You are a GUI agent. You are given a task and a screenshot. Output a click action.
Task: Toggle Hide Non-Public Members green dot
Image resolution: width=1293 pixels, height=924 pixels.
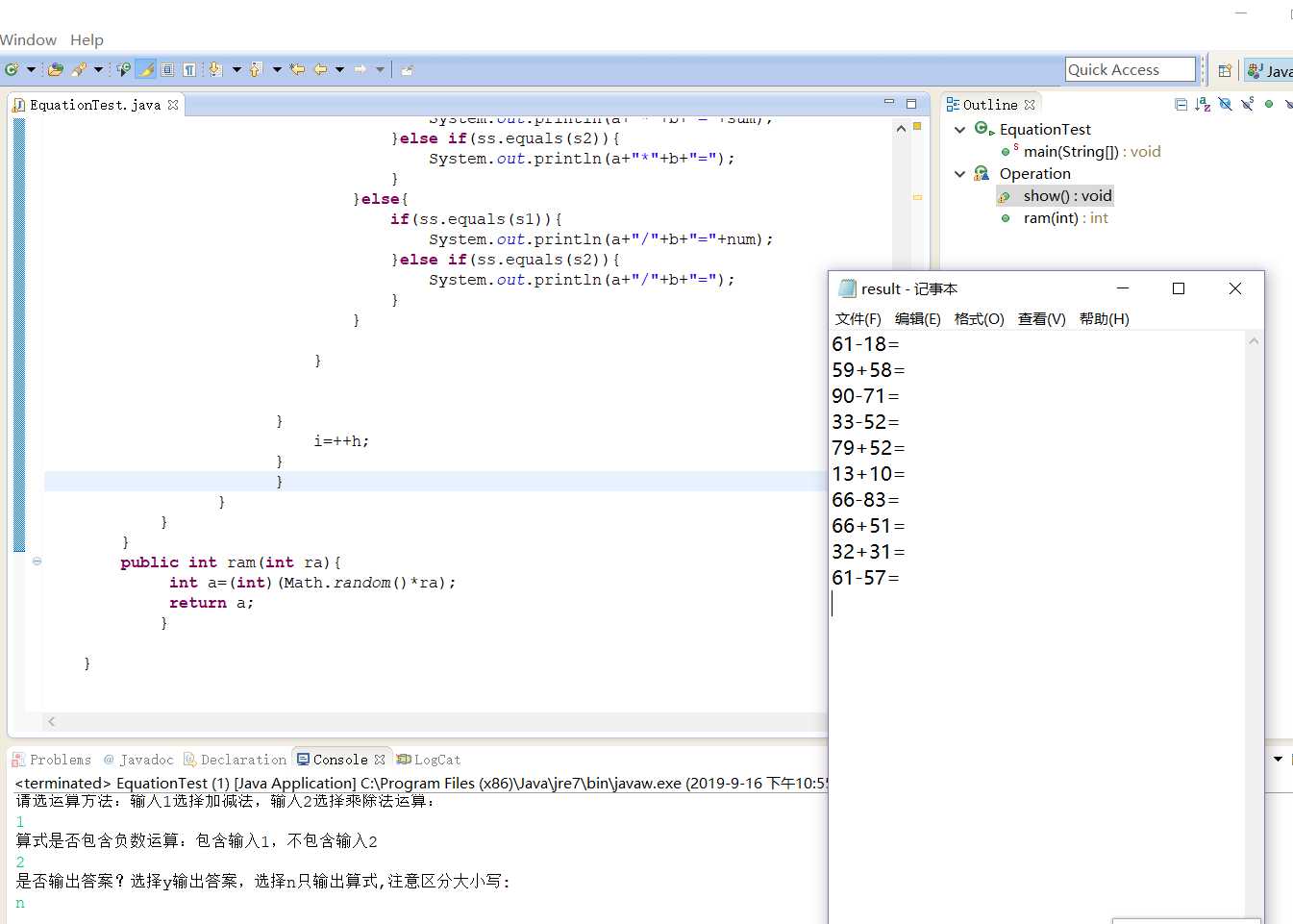(1269, 104)
